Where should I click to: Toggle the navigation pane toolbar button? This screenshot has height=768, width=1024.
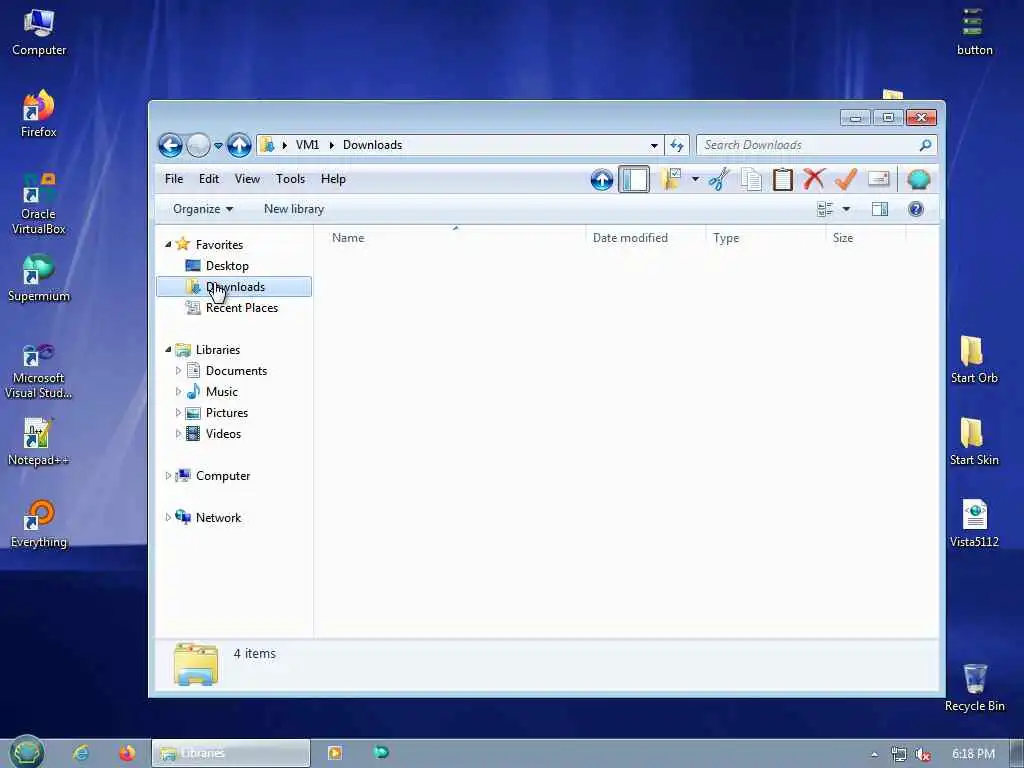pyautogui.click(x=633, y=180)
